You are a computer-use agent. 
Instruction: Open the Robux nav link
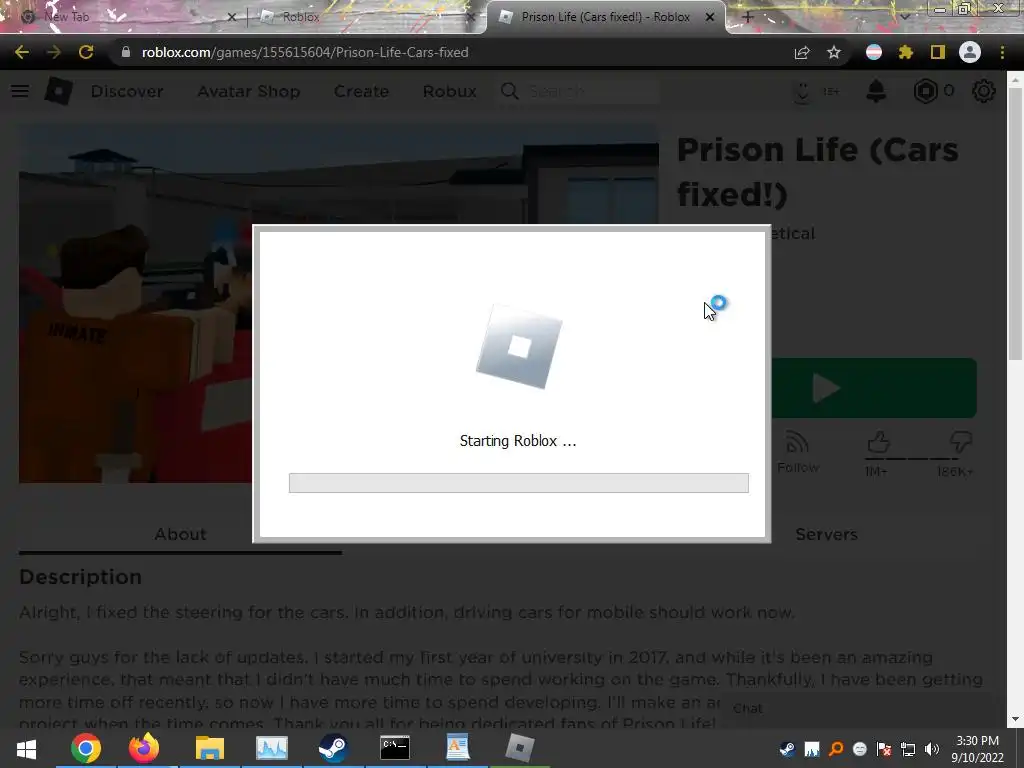pos(449,91)
